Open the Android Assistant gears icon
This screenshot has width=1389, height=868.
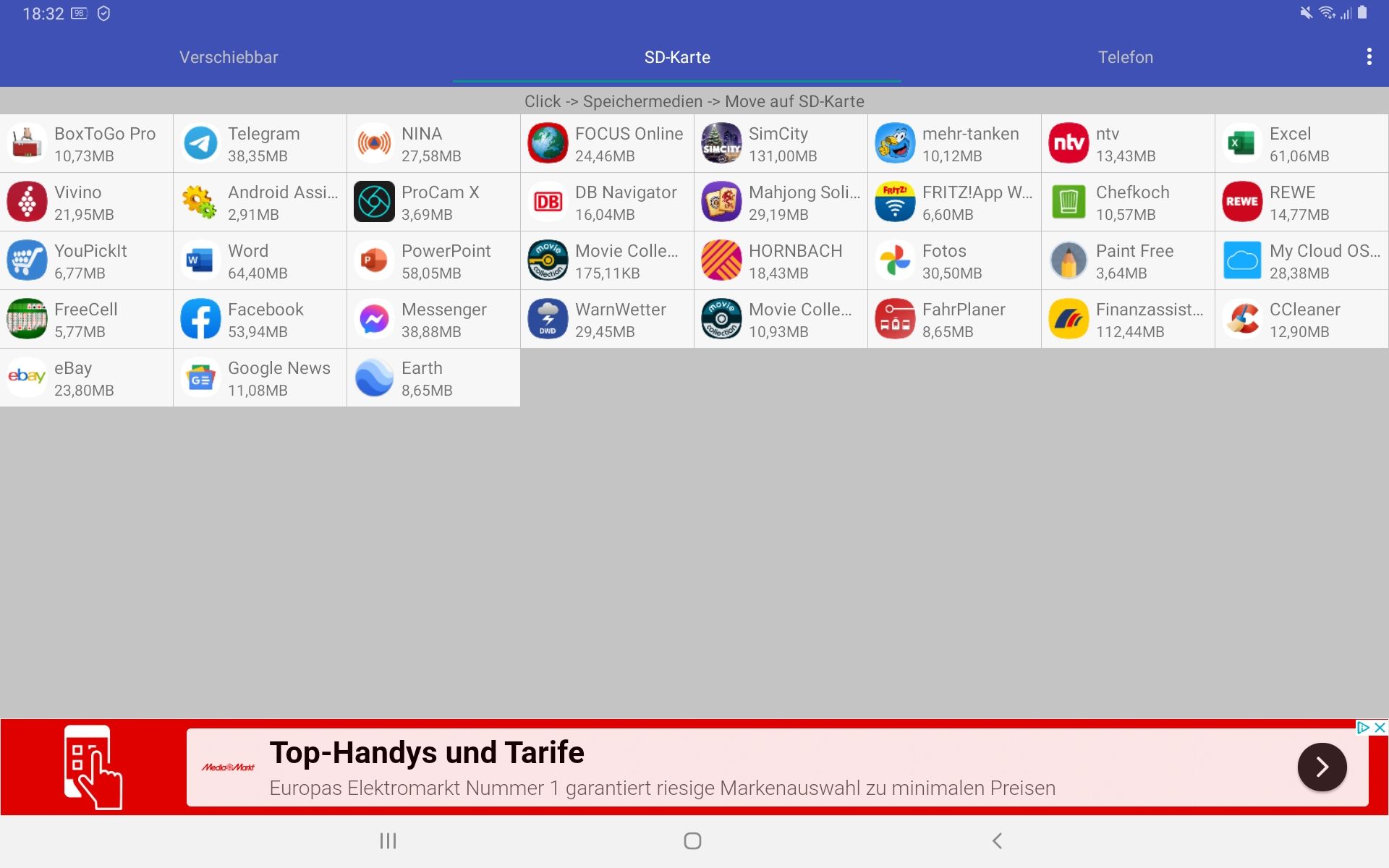(x=200, y=202)
